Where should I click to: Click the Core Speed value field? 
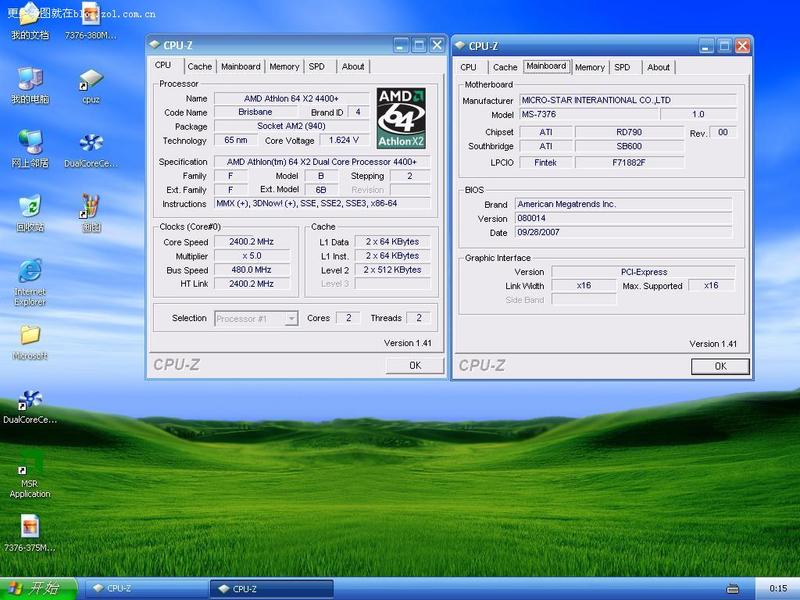coord(252,242)
